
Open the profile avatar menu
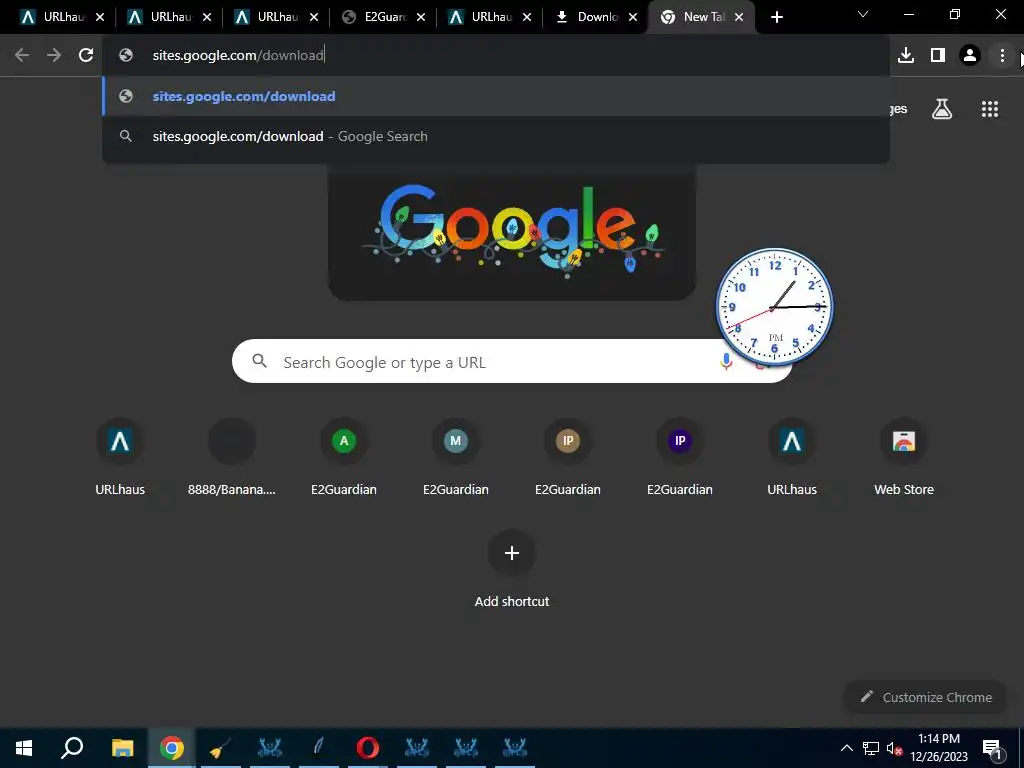pyautogui.click(x=970, y=56)
